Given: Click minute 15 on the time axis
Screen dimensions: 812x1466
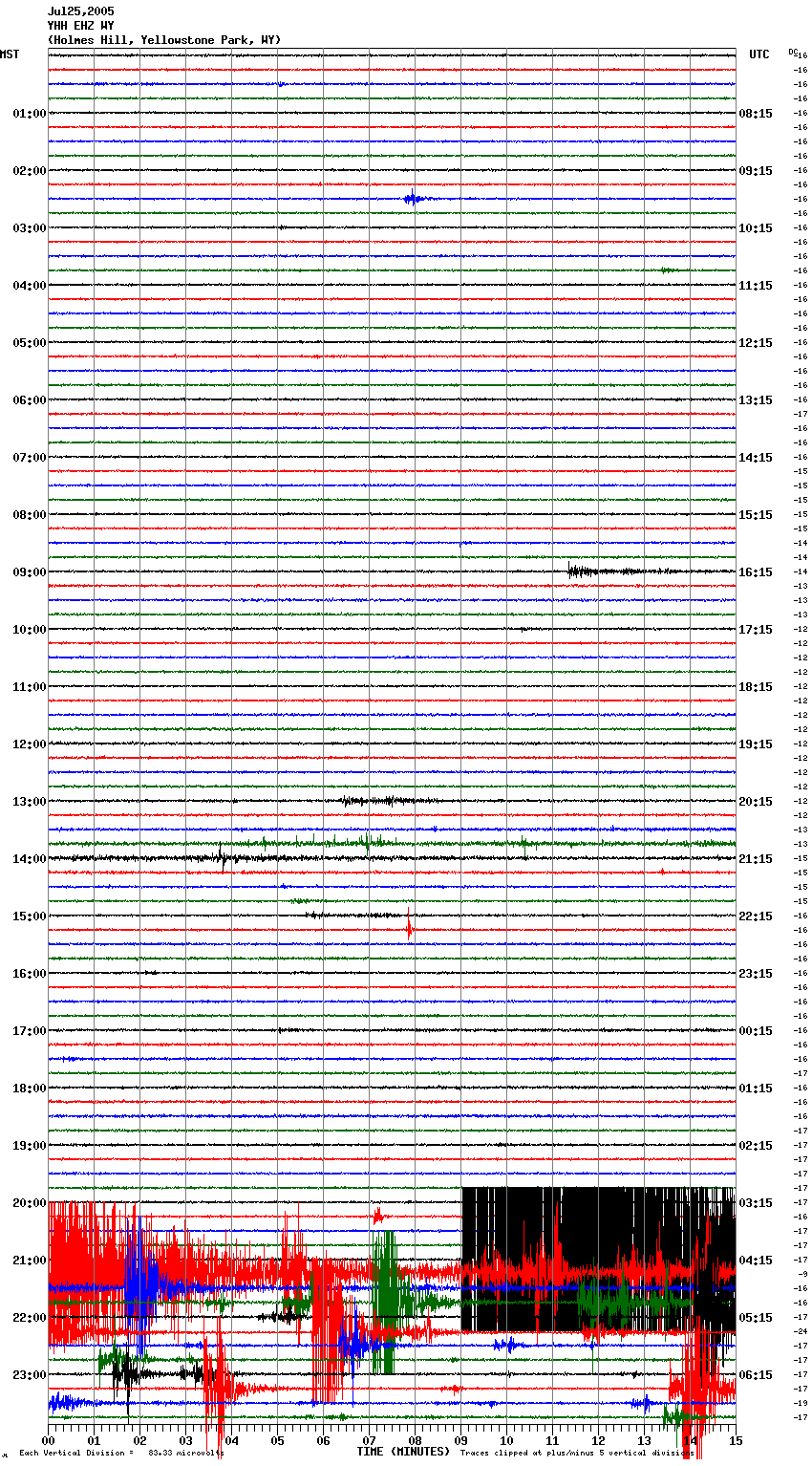Looking at the screenshot, I should [x=736, y=1440].
